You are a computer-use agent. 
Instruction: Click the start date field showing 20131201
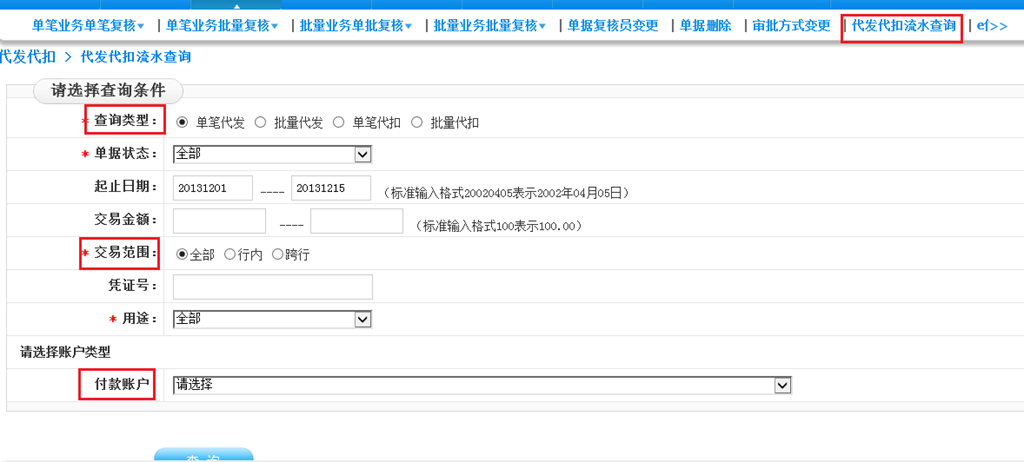[x=213, y=188]
